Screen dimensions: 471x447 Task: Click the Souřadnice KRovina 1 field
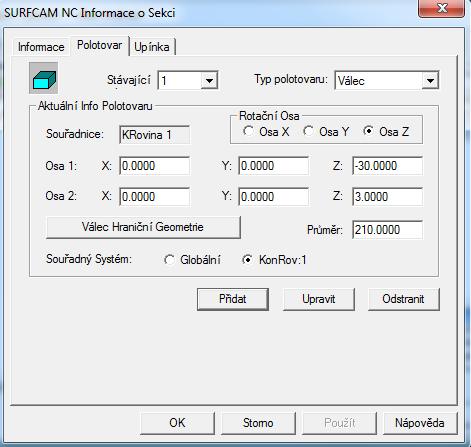tap(154, 135)
